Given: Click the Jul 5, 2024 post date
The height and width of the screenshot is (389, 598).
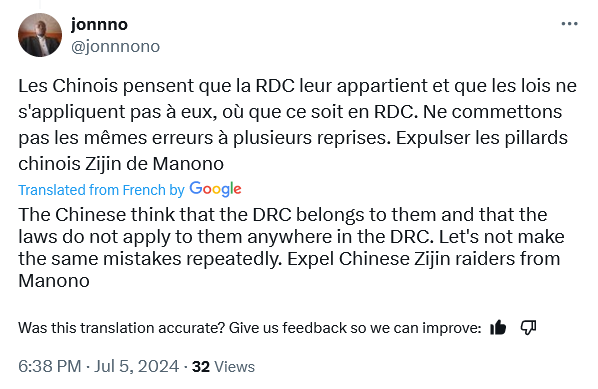Looking at the screenshot, I should tap(137, 366).
